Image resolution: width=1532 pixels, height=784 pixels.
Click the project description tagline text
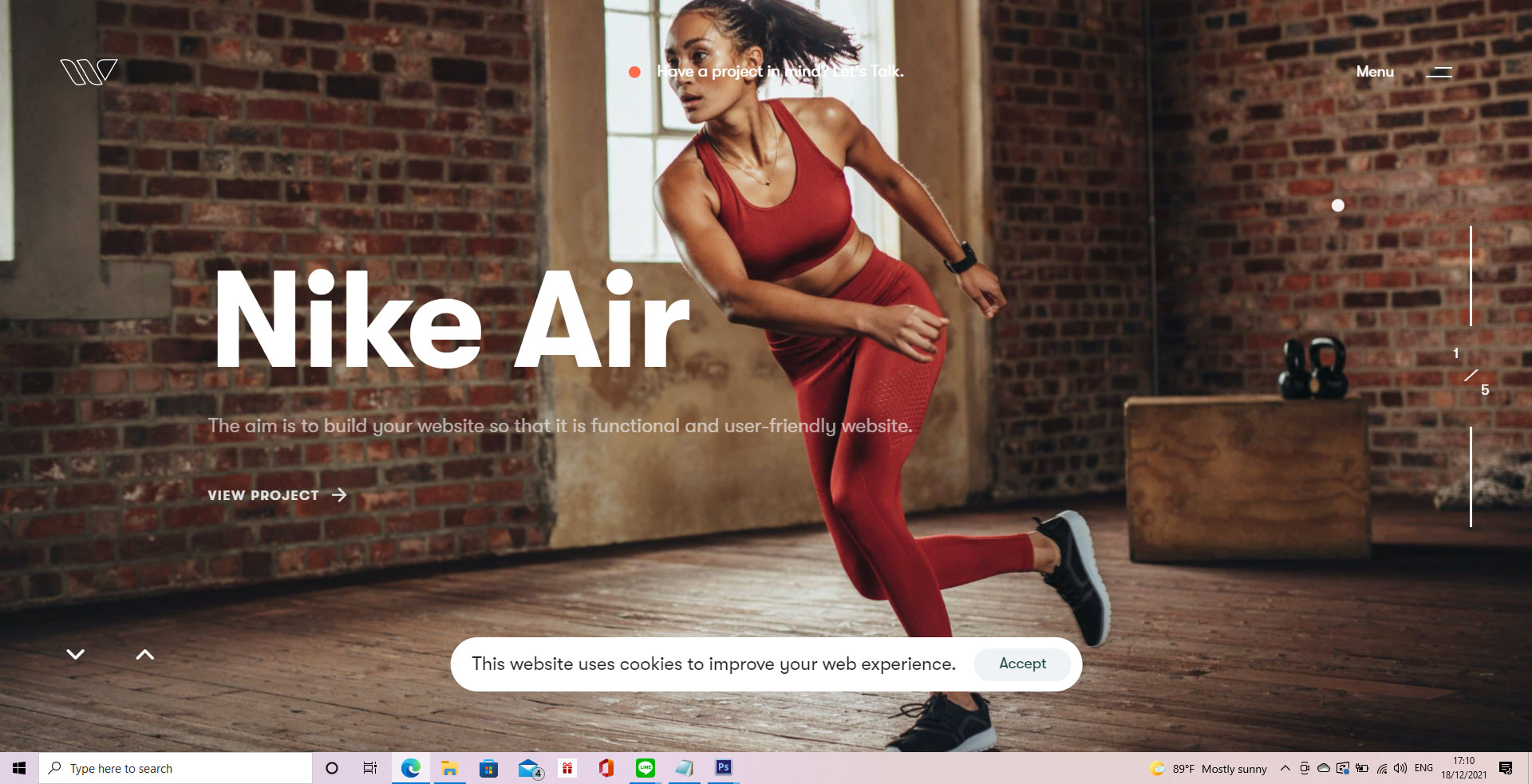click(x=560, y=426)
